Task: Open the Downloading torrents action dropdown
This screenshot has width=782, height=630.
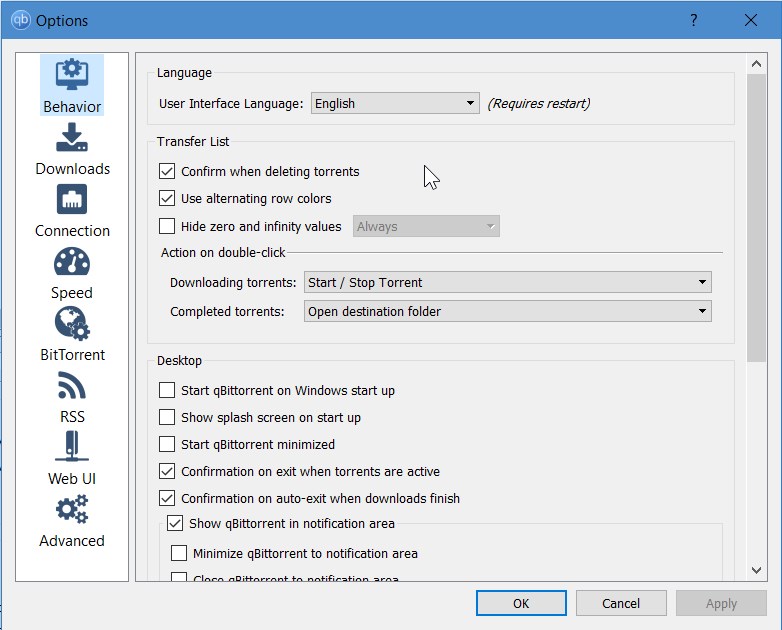Action: 508,282
